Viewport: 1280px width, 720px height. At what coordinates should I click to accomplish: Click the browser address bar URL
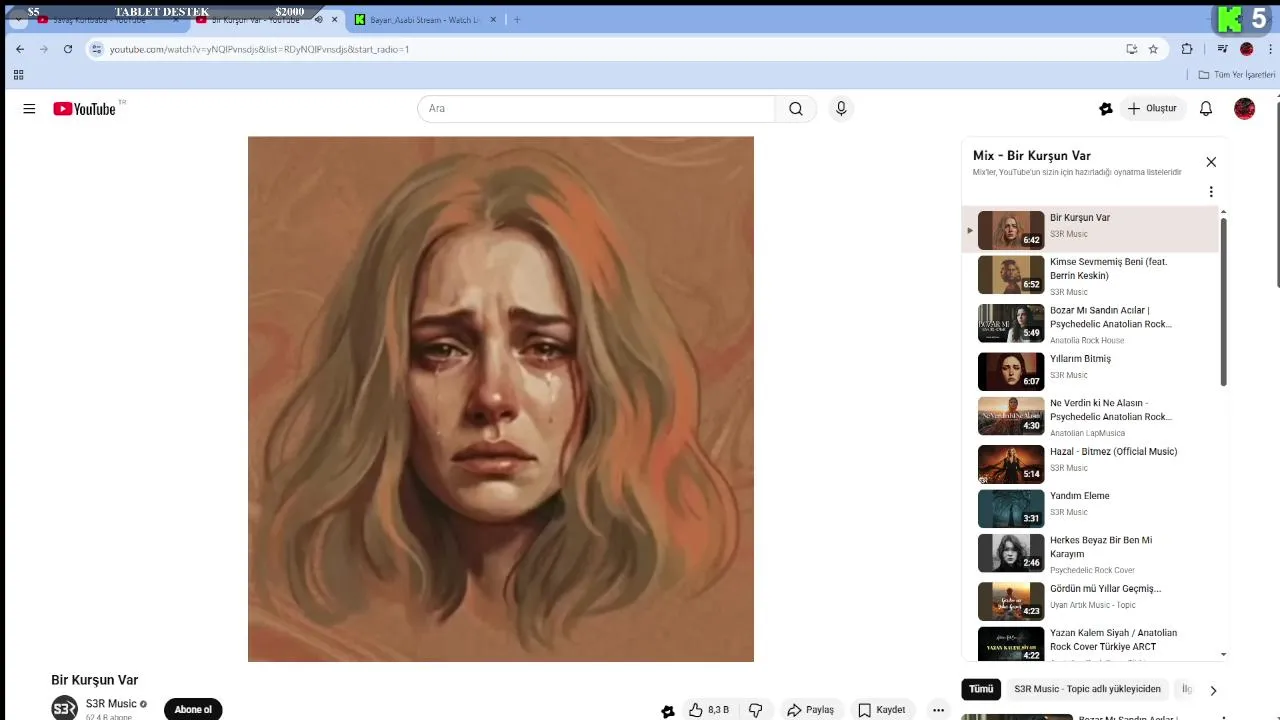click(x=259, y=49)
